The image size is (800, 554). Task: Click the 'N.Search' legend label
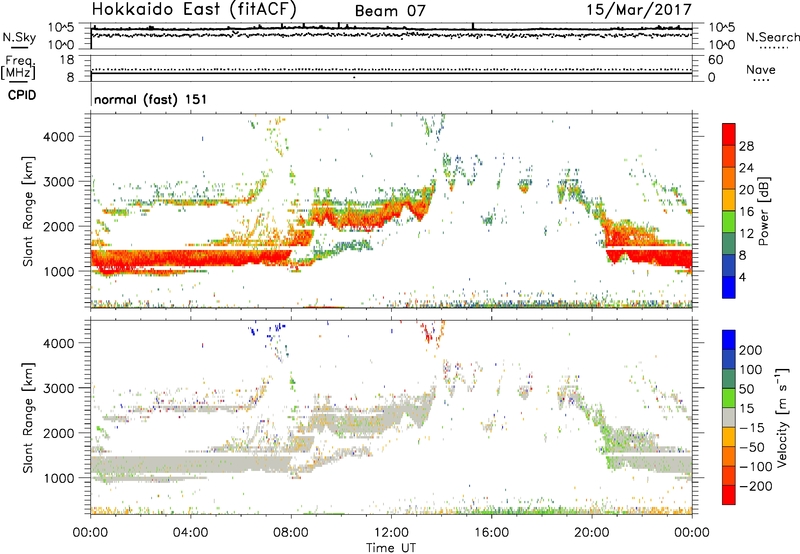(x=772, y=38)
